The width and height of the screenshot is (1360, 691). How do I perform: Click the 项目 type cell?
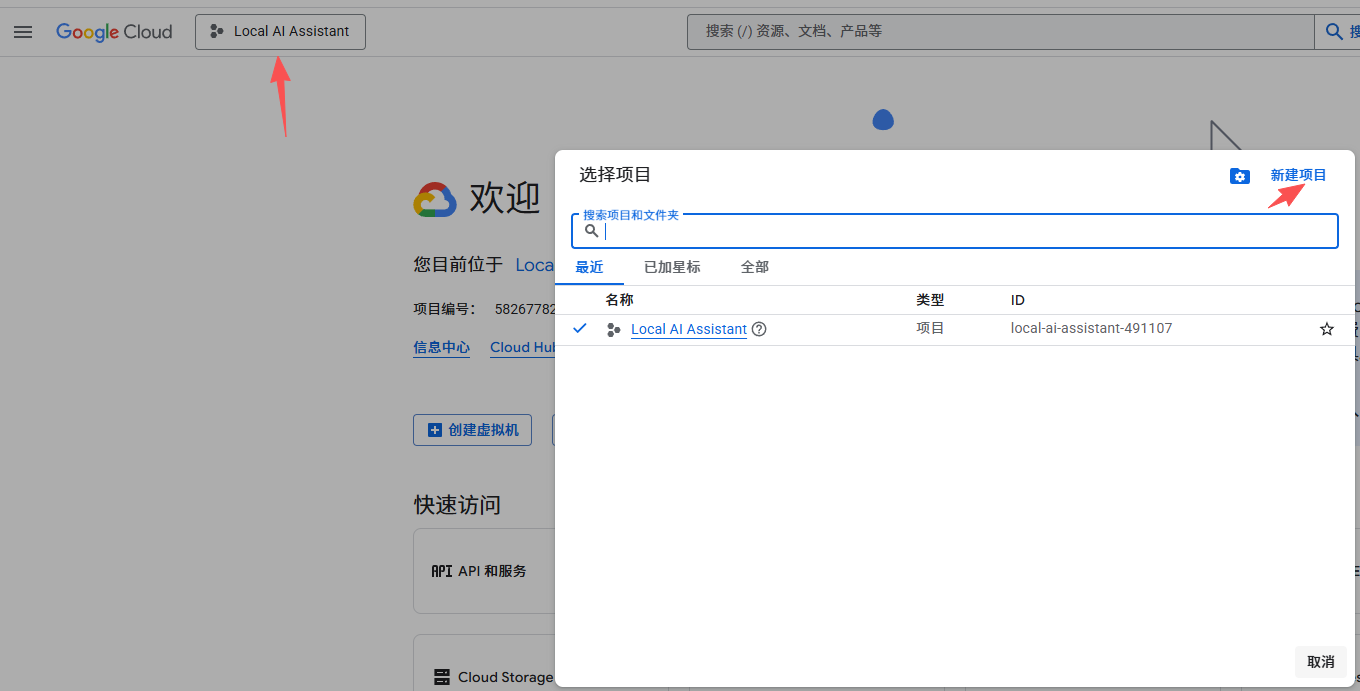pos(930,328)
